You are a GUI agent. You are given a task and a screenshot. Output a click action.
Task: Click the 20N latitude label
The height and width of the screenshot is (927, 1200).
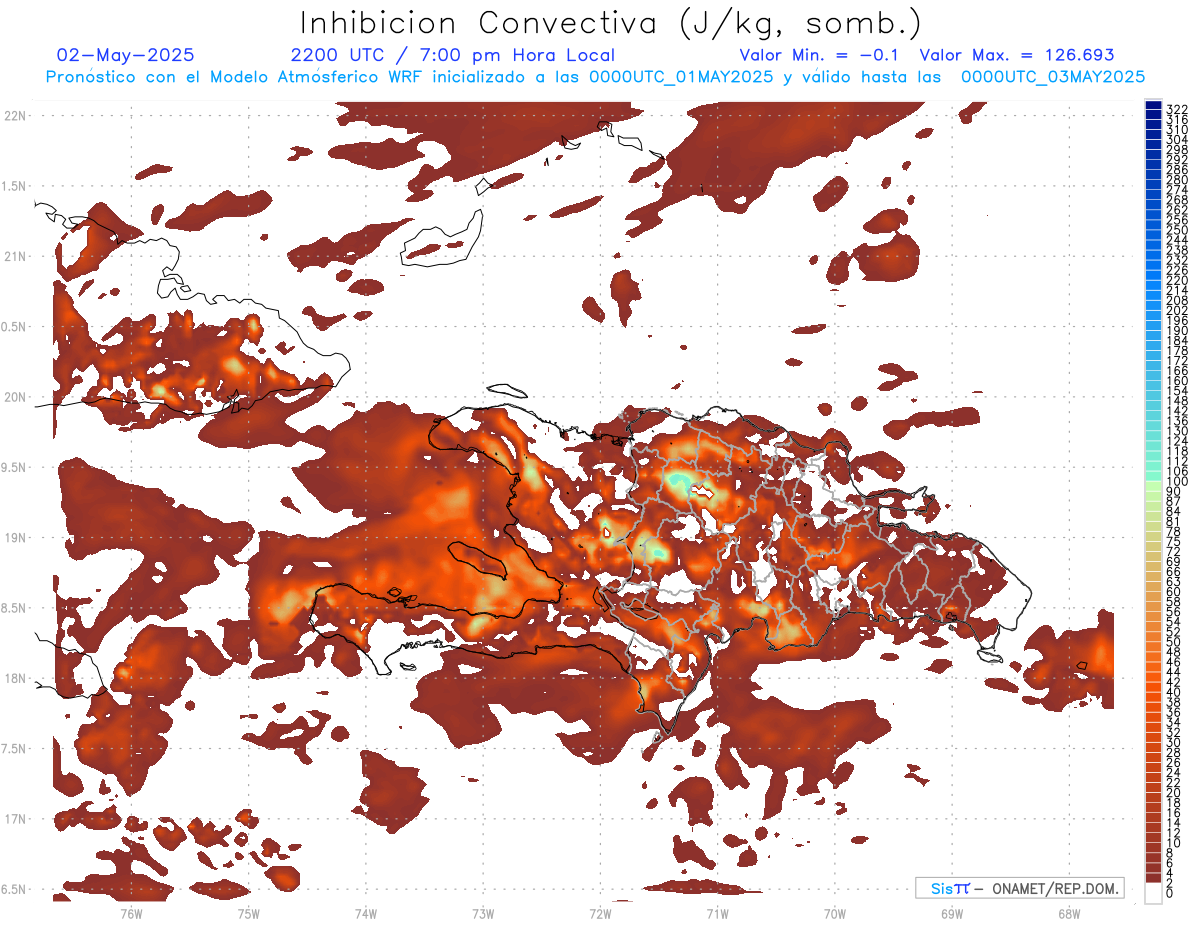15,397
